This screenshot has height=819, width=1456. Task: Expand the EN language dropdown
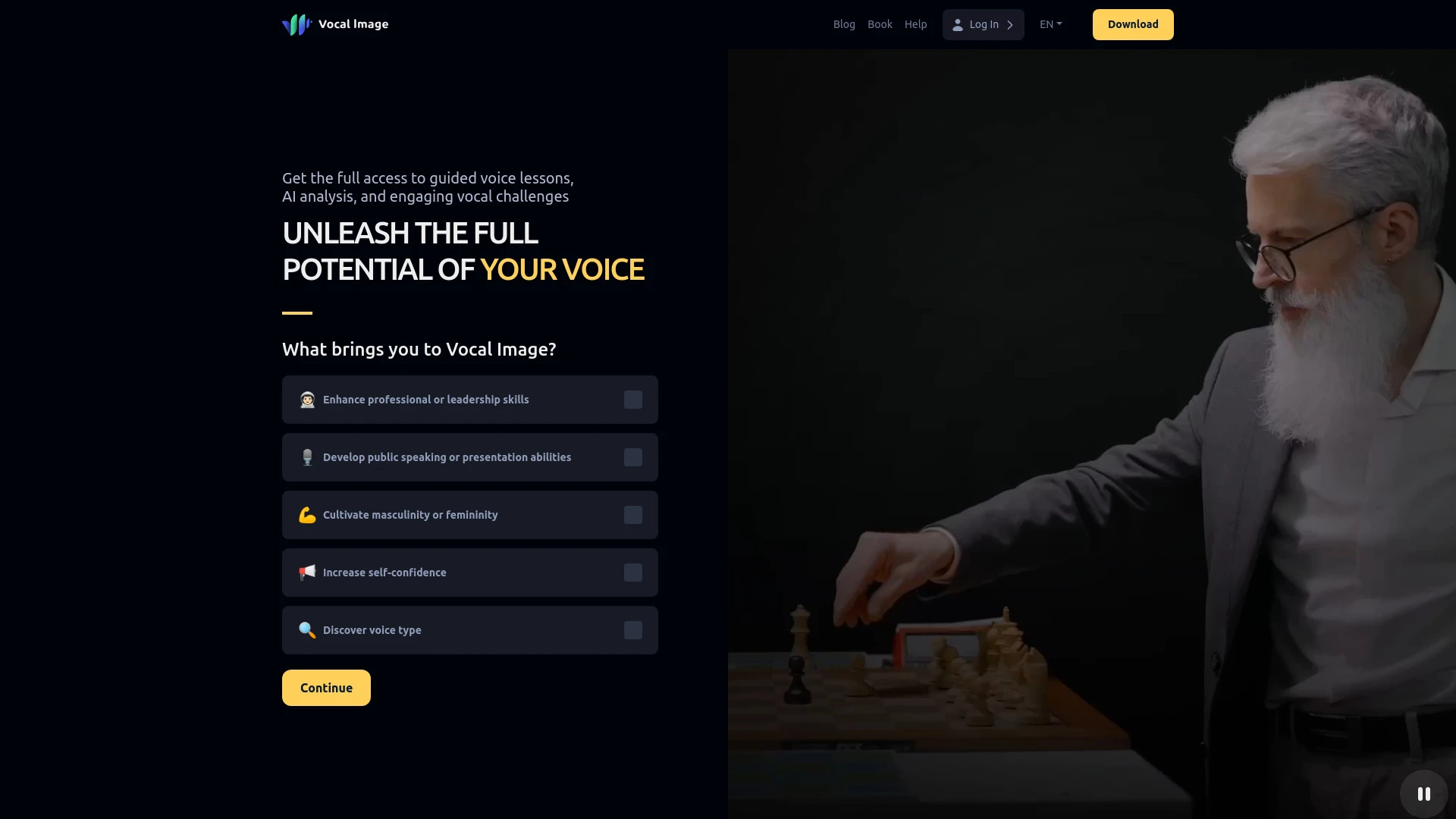coord(1050,24)
